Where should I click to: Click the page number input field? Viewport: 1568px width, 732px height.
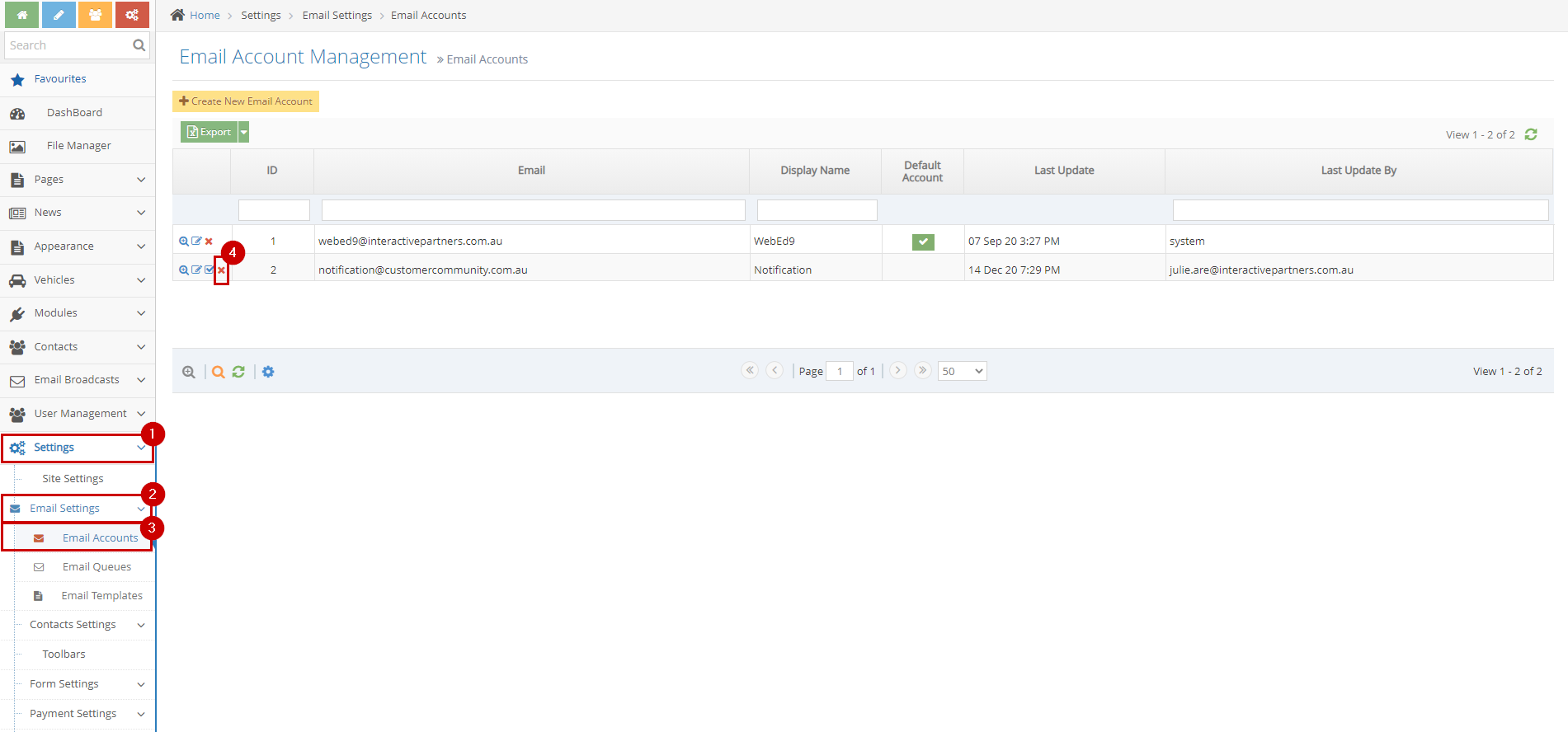(840, 371)
